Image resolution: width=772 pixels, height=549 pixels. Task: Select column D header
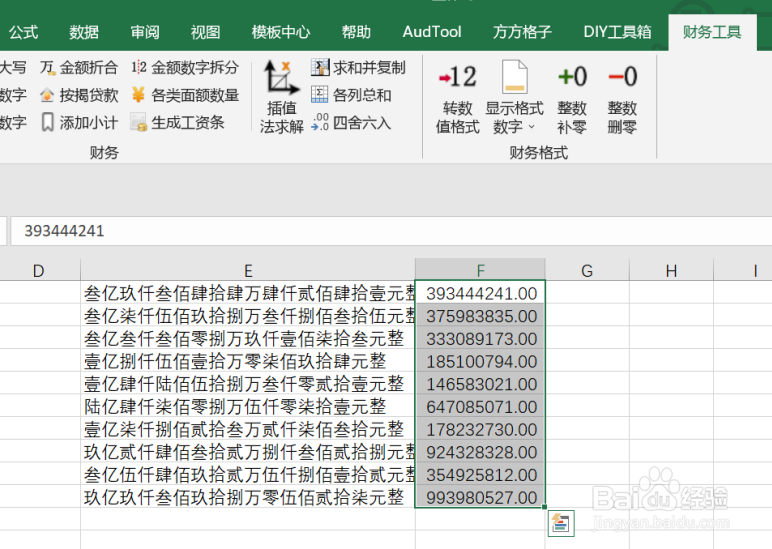pos(38,270)
